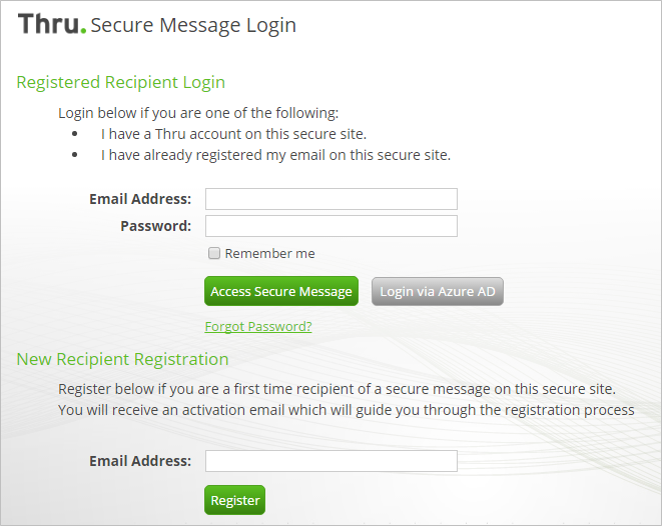This screenshot has height=526, width=662.
Task: Click into the Password input box
Action: coord(331,226)
